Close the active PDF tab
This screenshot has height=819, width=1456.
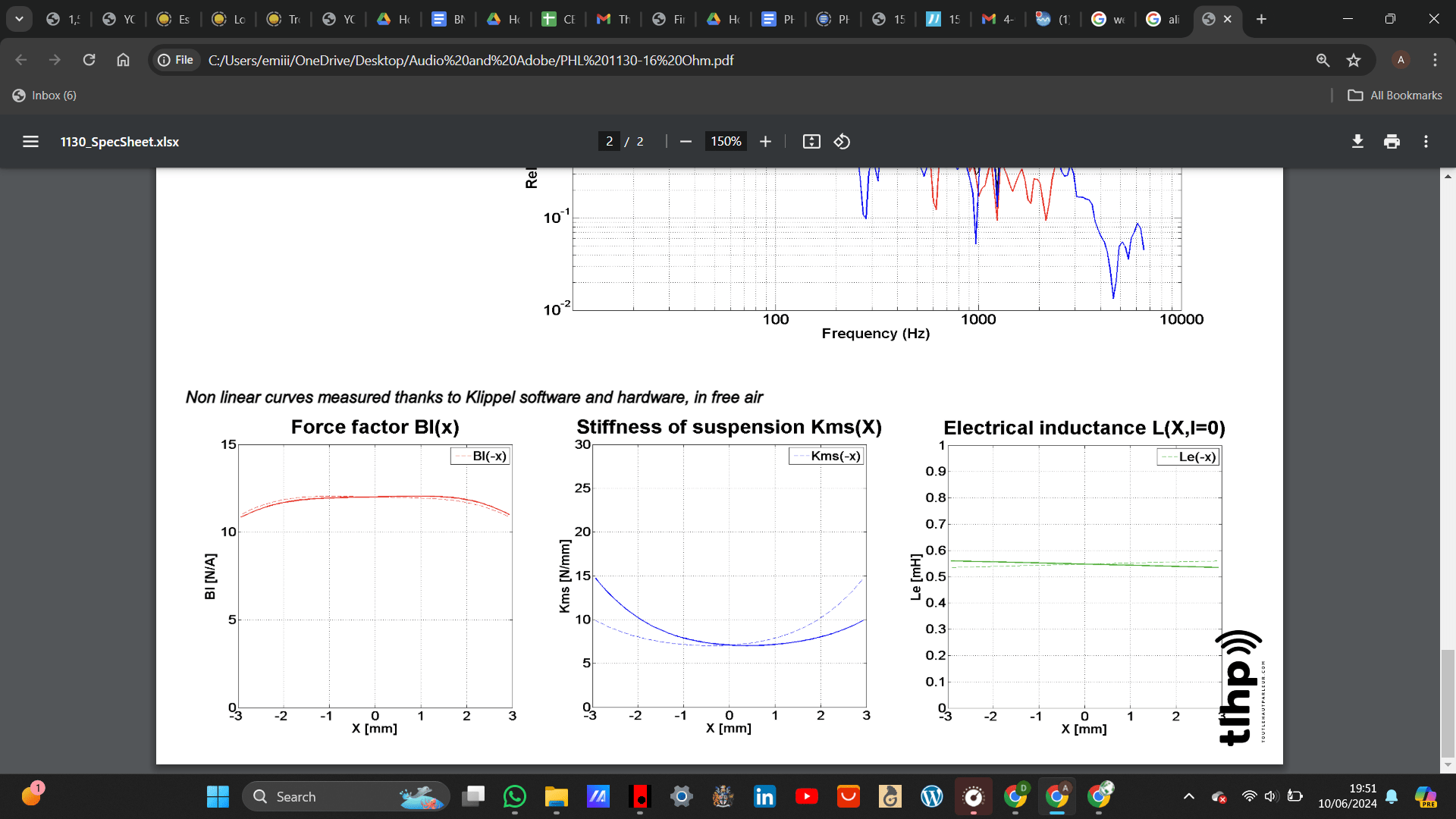coord(1228,19)
